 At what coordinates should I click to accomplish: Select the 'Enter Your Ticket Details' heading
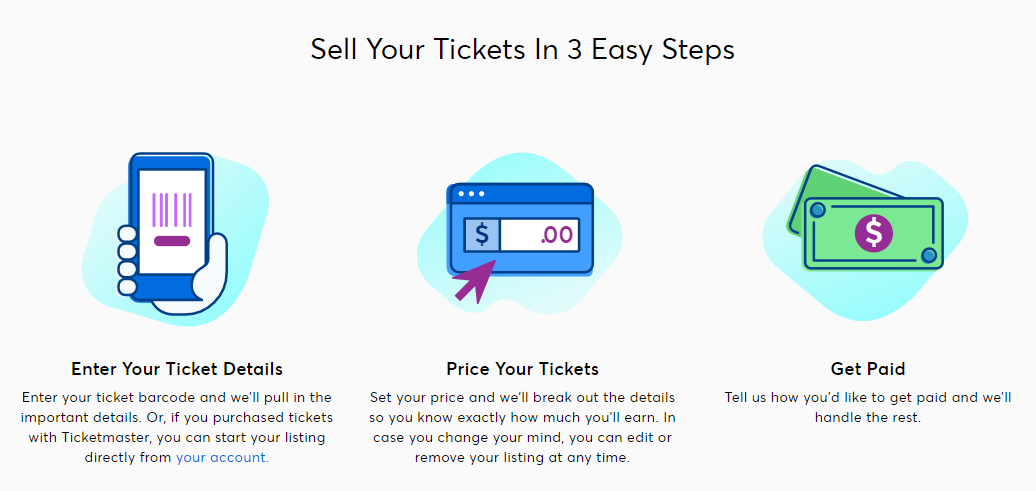coord(177,369)
